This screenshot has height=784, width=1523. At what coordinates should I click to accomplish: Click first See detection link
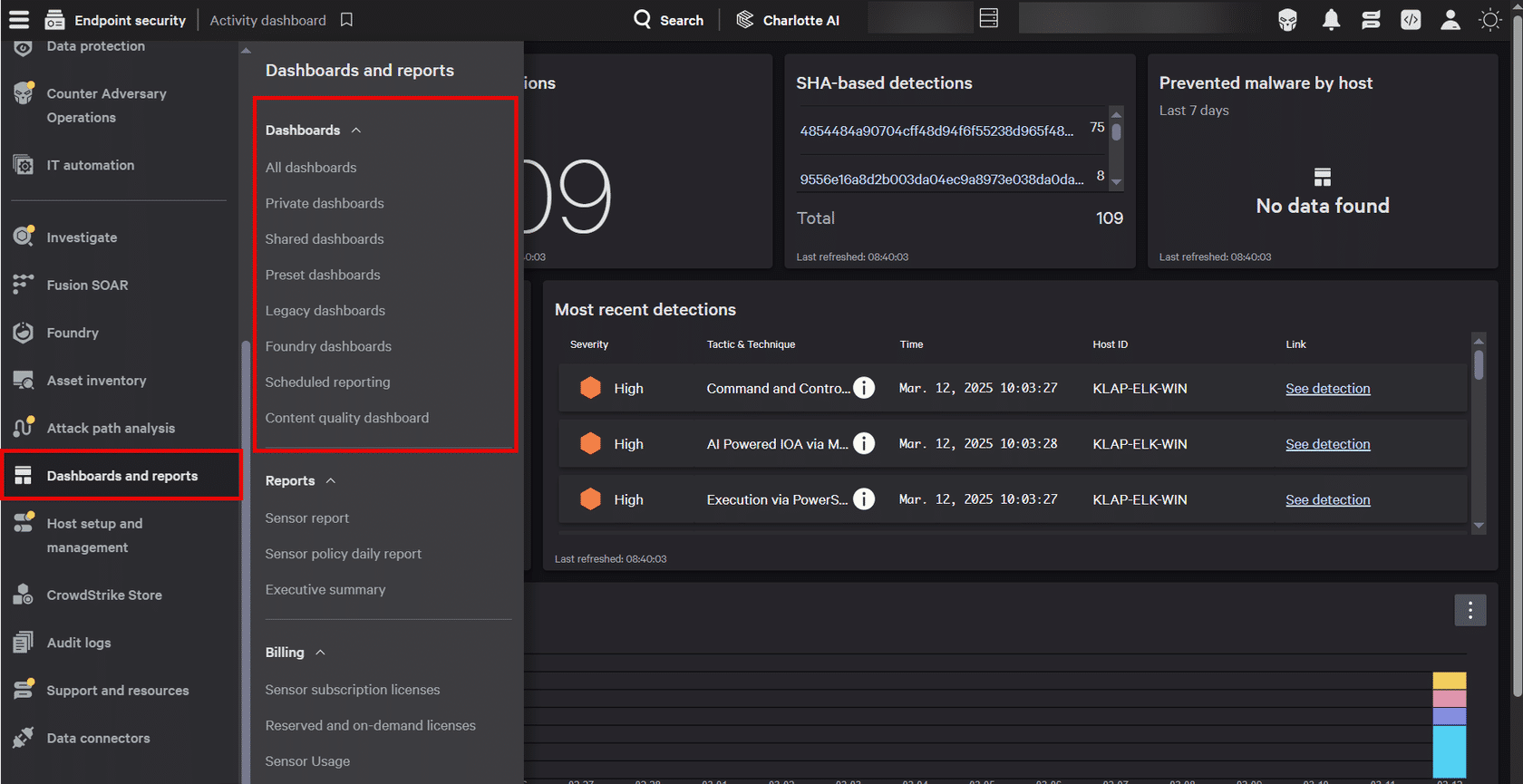pos(1327,389)
